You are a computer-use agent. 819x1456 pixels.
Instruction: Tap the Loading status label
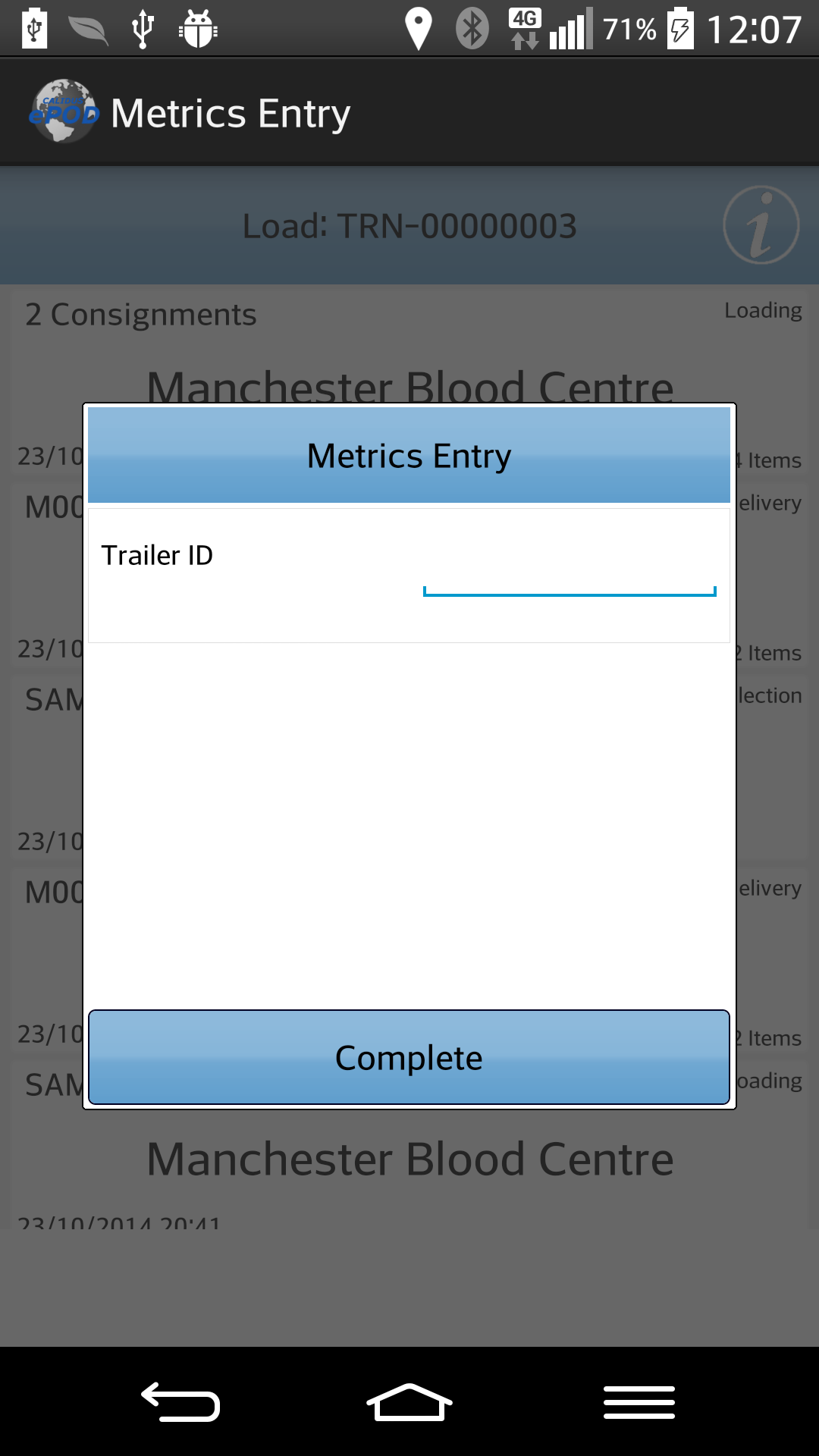763,310
